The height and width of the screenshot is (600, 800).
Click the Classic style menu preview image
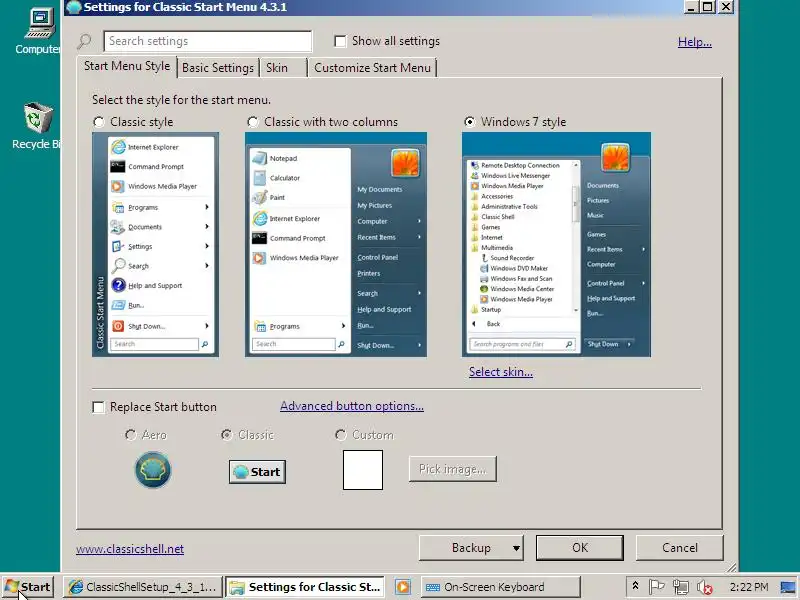[x=156, y=244]
